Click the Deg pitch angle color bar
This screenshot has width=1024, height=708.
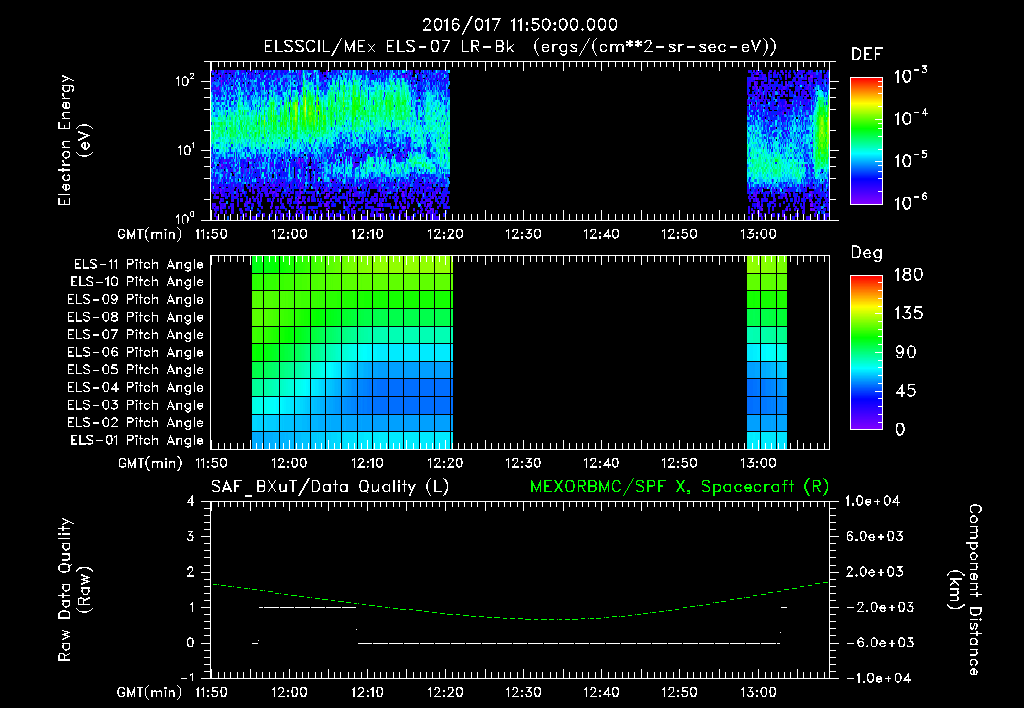(866, 353)
